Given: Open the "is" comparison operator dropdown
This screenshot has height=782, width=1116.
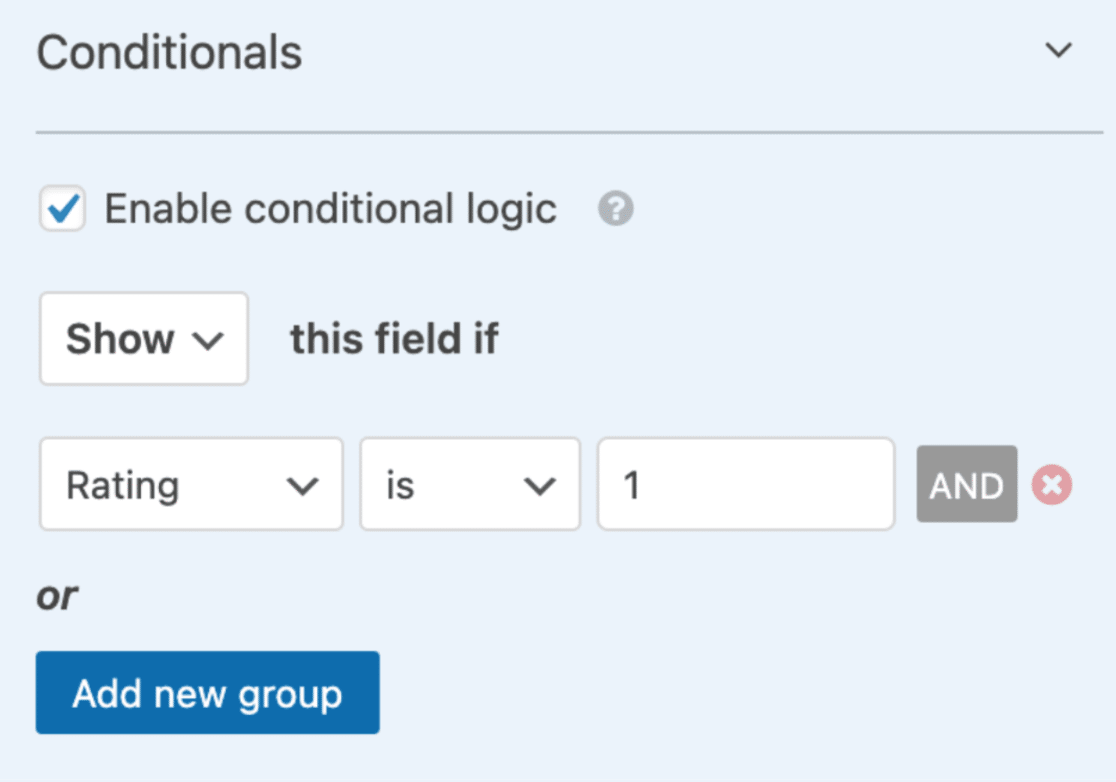Looking at the screenshot, I should click(x=469, y=485).
